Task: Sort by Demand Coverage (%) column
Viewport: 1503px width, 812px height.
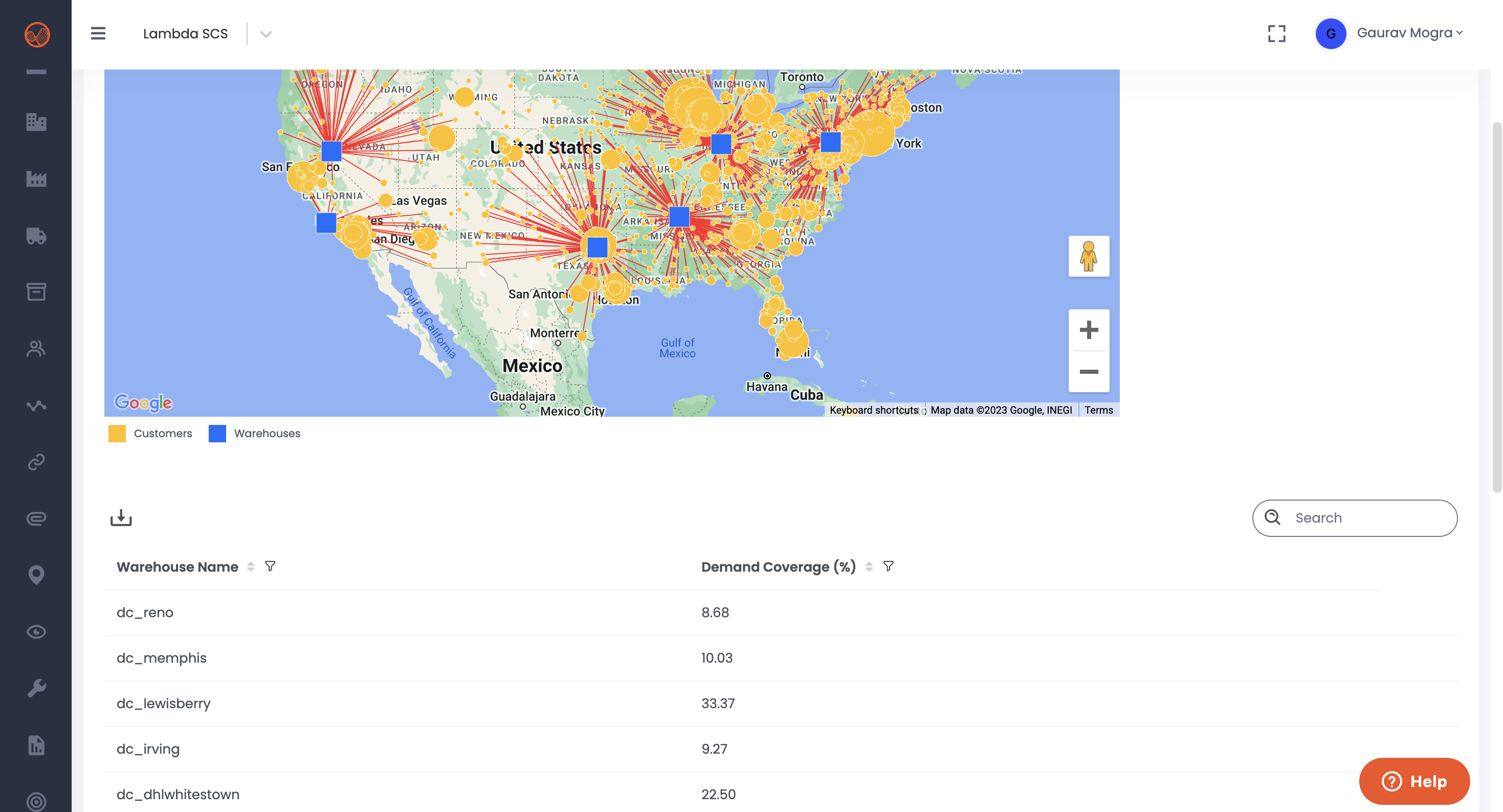Action: [869, 567]
